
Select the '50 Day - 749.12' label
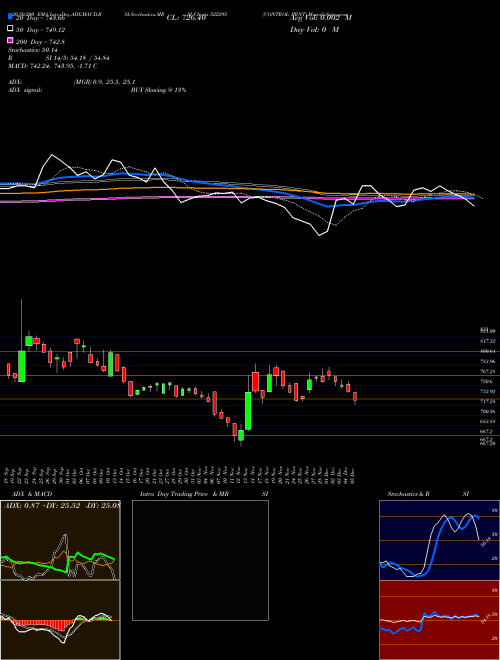pos(40,30)
